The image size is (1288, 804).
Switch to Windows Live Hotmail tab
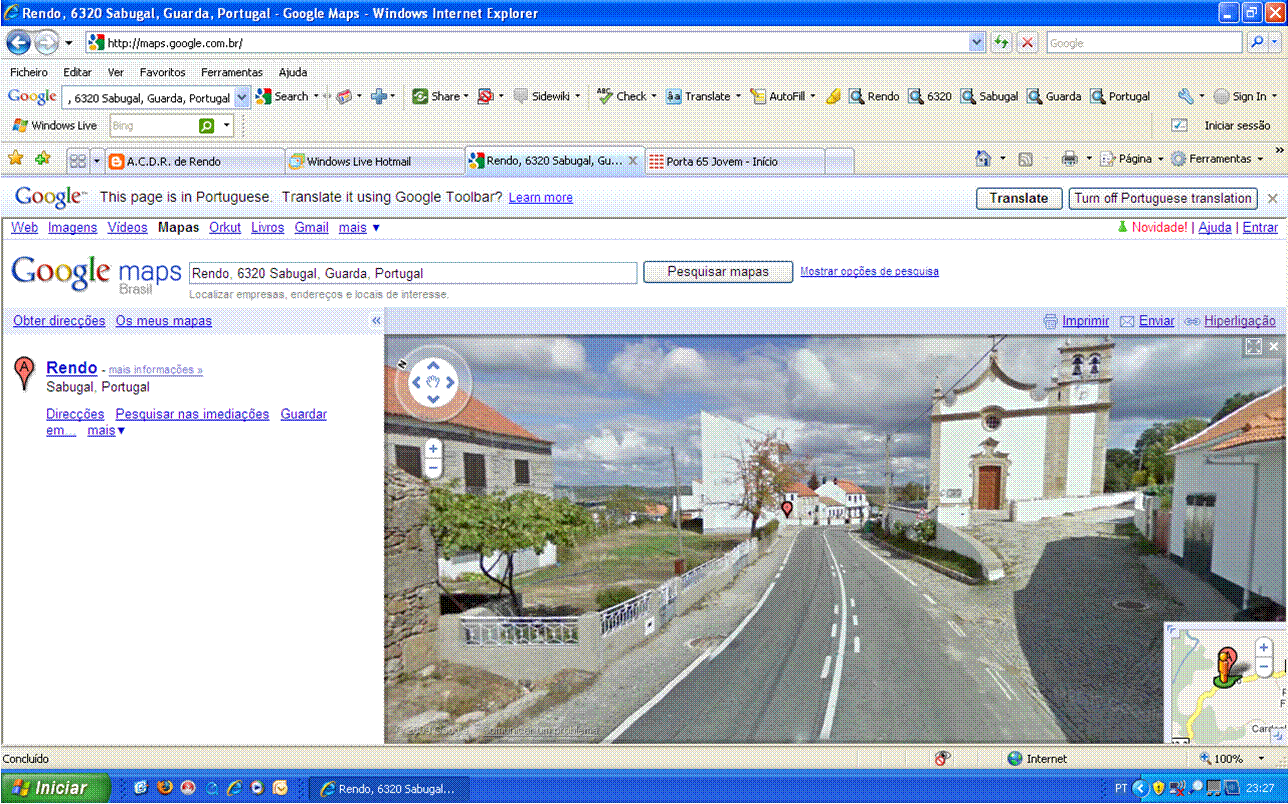pos(374,161)
